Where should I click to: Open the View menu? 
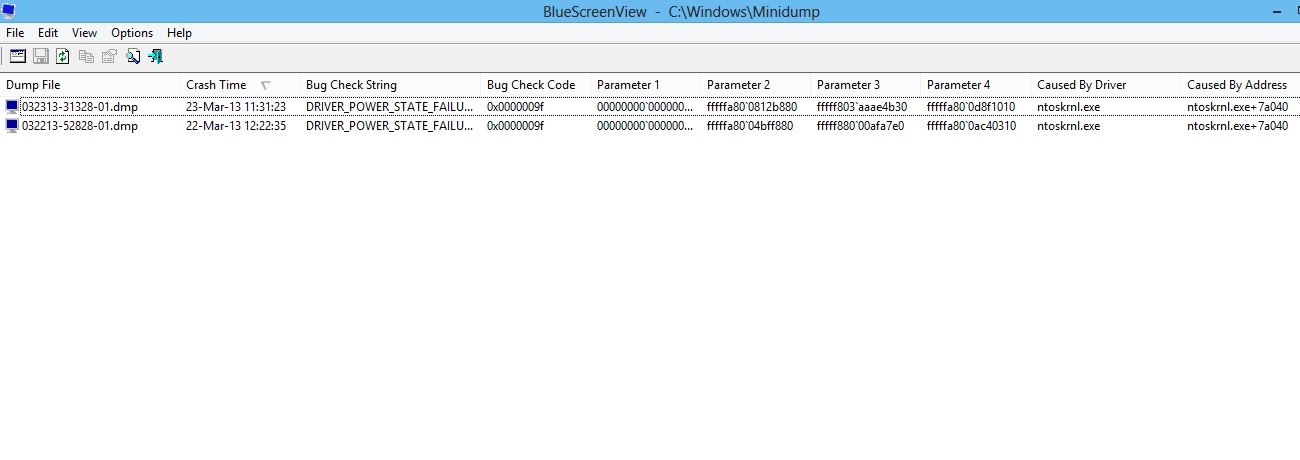[84, 33]
